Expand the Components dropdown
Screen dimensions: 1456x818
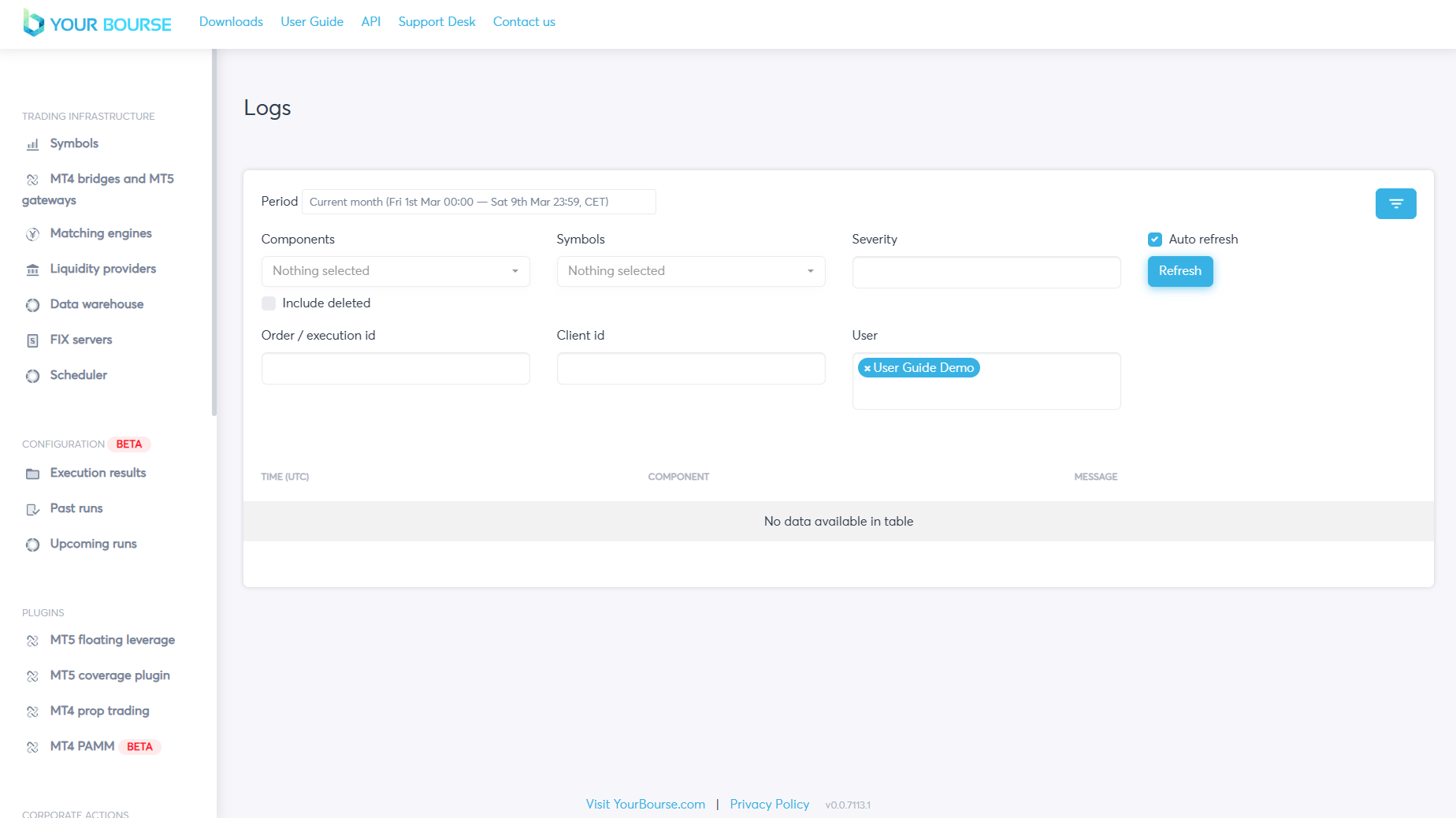(x=396, y=271)
